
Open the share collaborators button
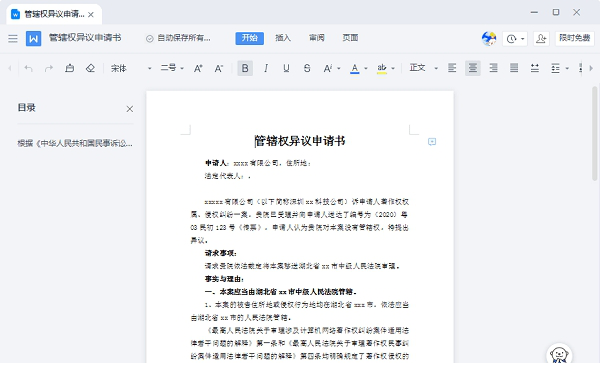541,39
